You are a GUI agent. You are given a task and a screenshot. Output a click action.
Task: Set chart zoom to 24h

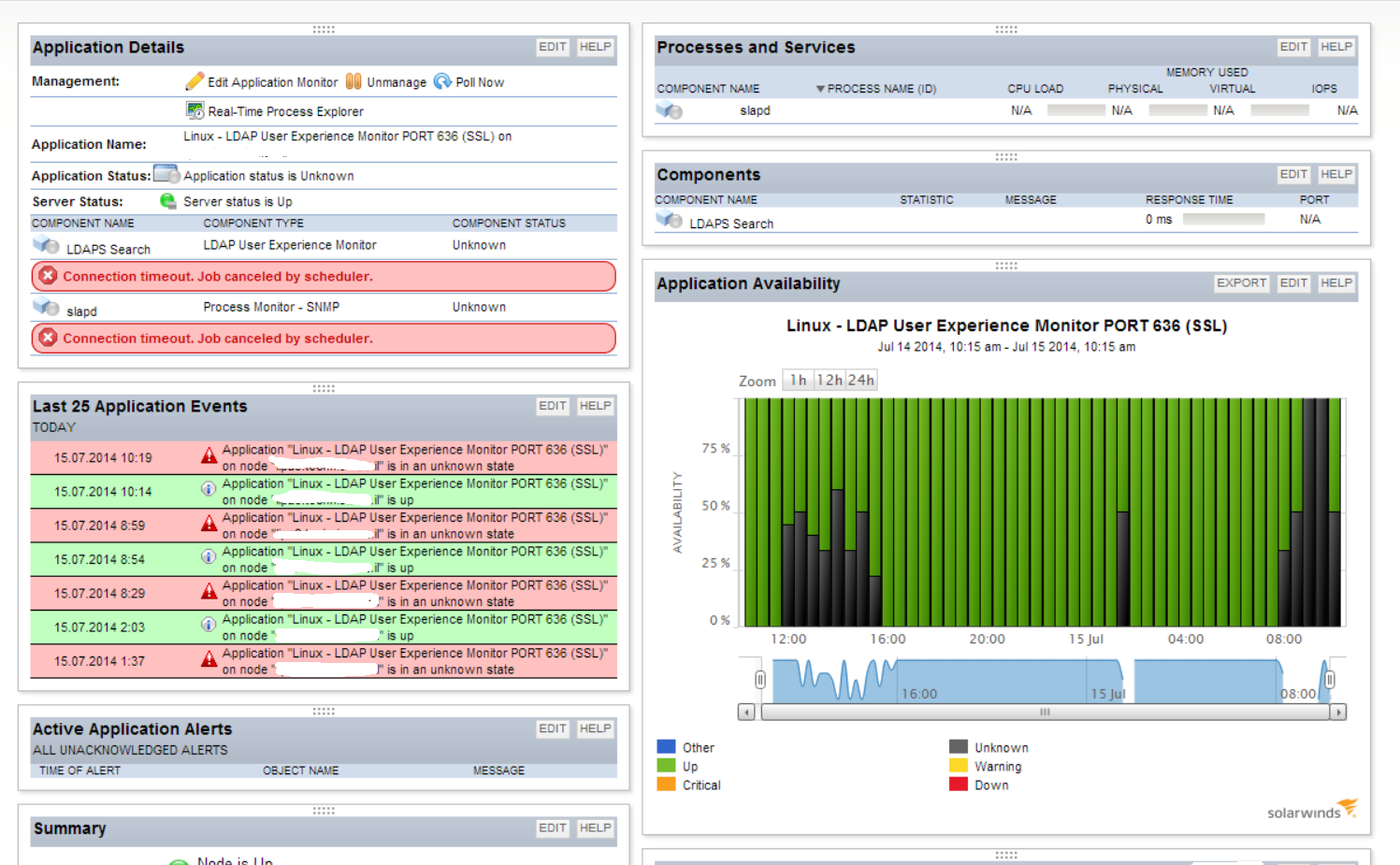(x=861, y=380)
